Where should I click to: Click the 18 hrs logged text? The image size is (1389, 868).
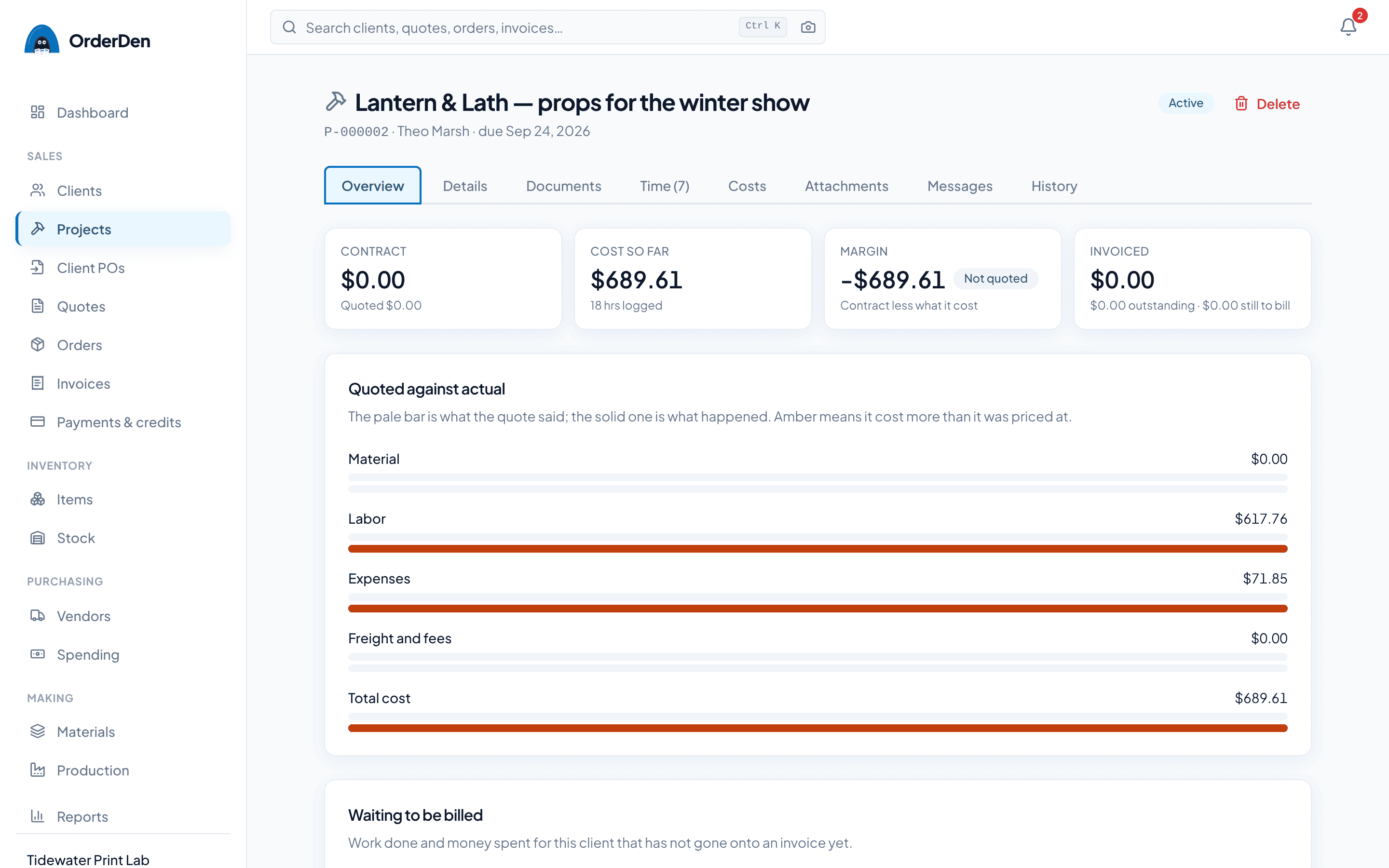626,305
